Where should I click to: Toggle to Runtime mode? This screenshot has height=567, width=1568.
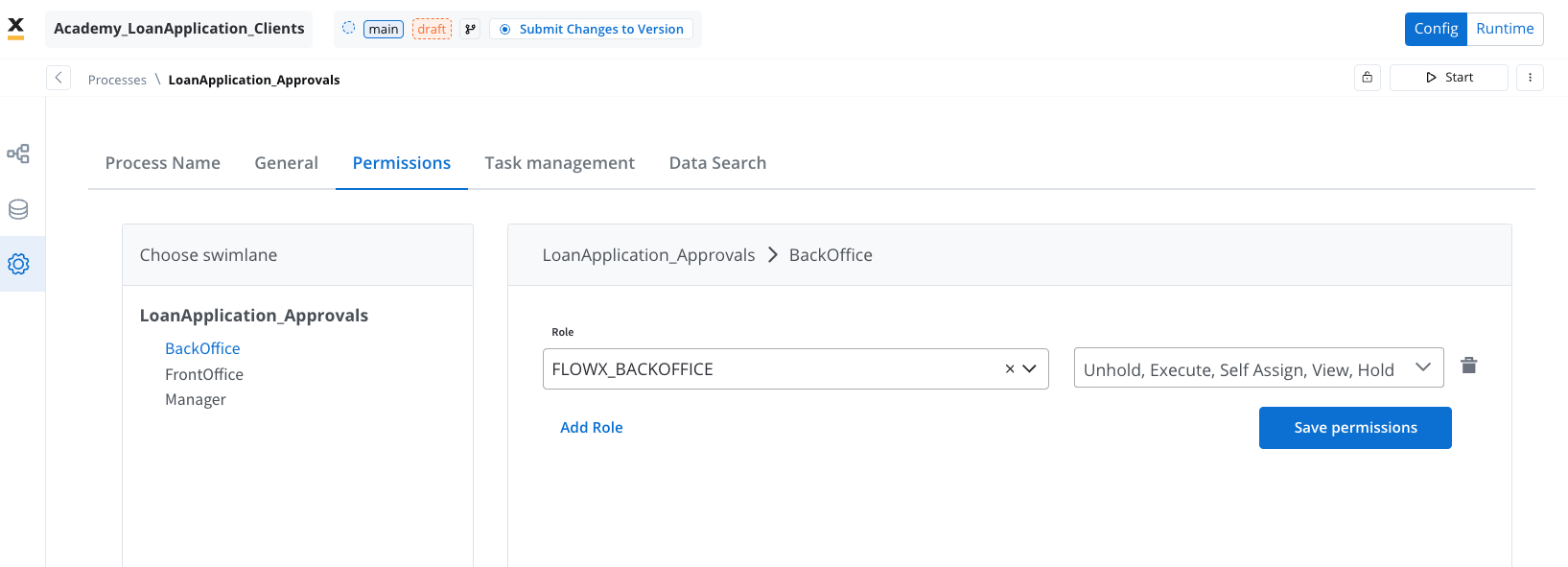[x=1505, y=29]
